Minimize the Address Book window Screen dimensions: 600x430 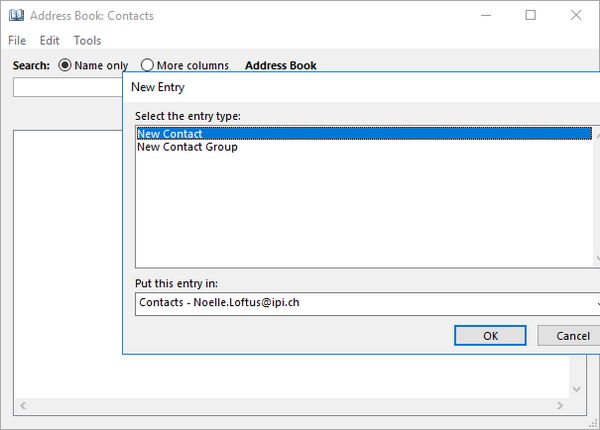486,16
